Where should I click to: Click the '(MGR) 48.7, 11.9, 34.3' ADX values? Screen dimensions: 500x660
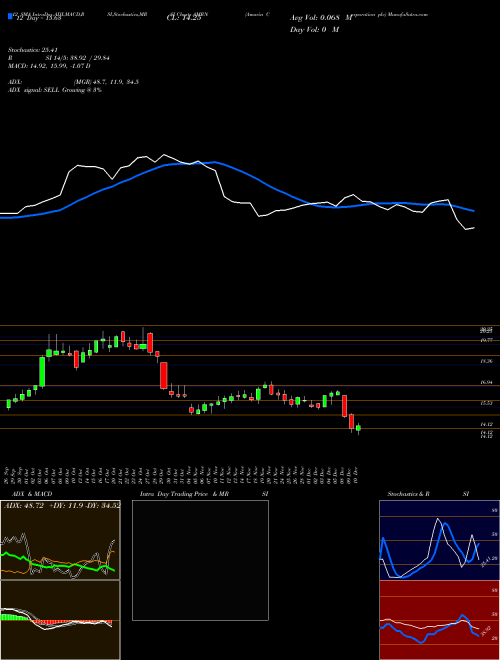(x=106, y=82)
